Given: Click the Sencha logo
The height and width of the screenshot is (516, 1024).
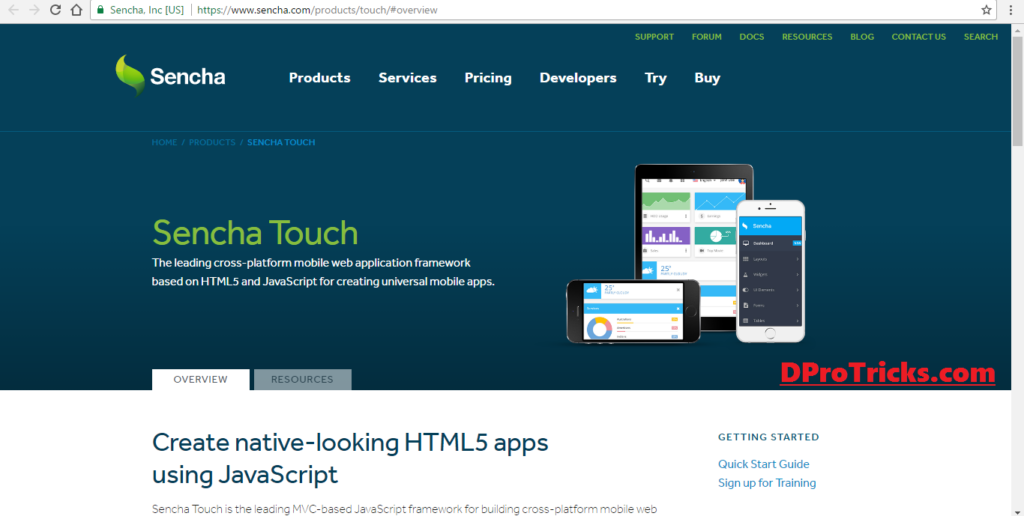Looking at the screenshot, I should point(170,75).
